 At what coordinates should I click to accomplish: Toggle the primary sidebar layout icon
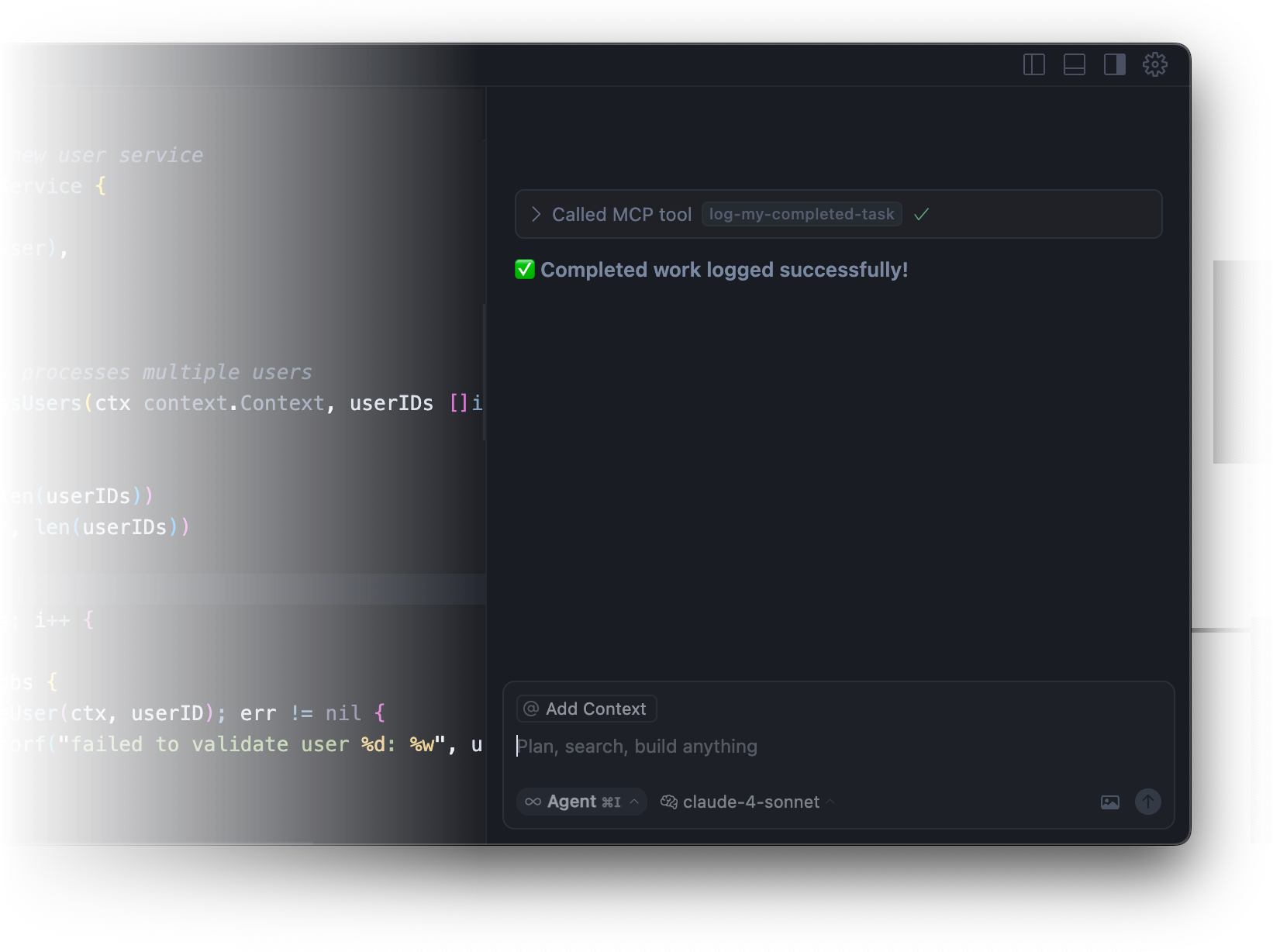coord(1034,64)
